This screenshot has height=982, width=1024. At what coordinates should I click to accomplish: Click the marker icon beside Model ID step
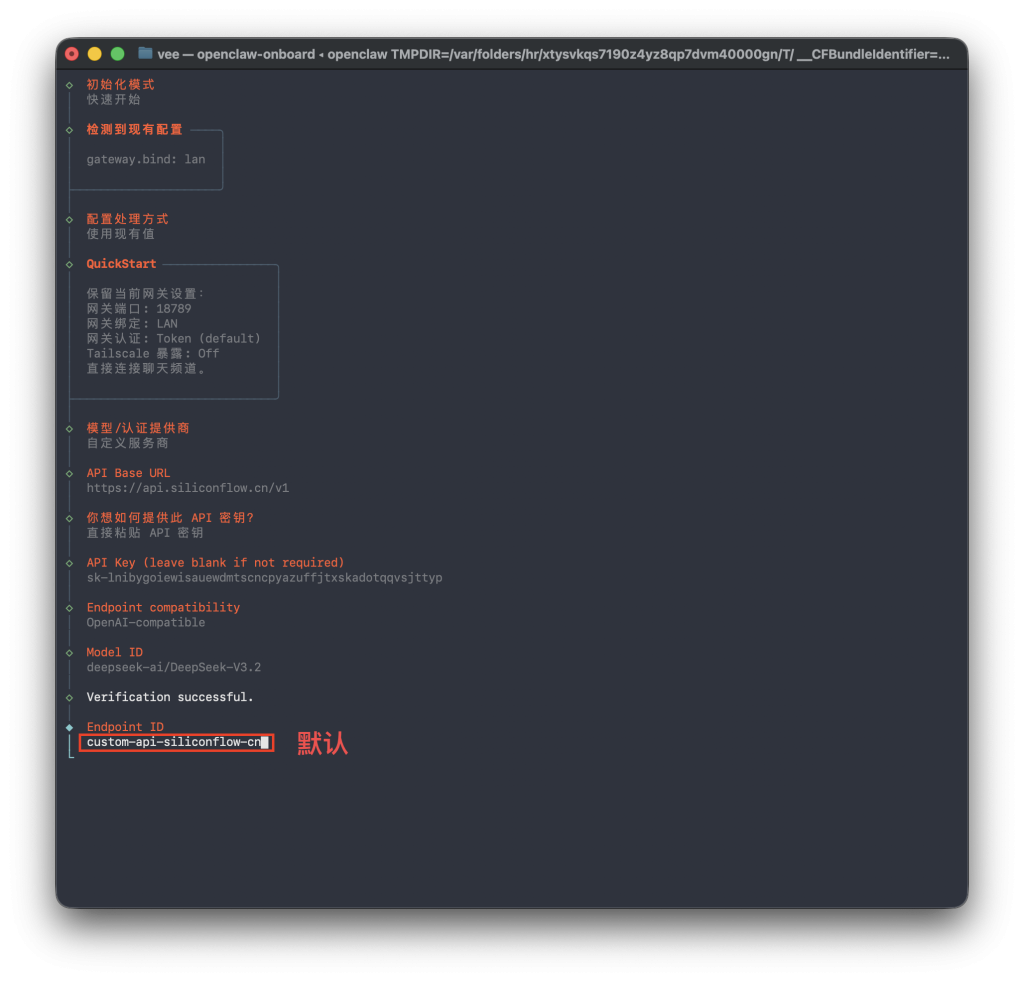[x=68, y=652]
